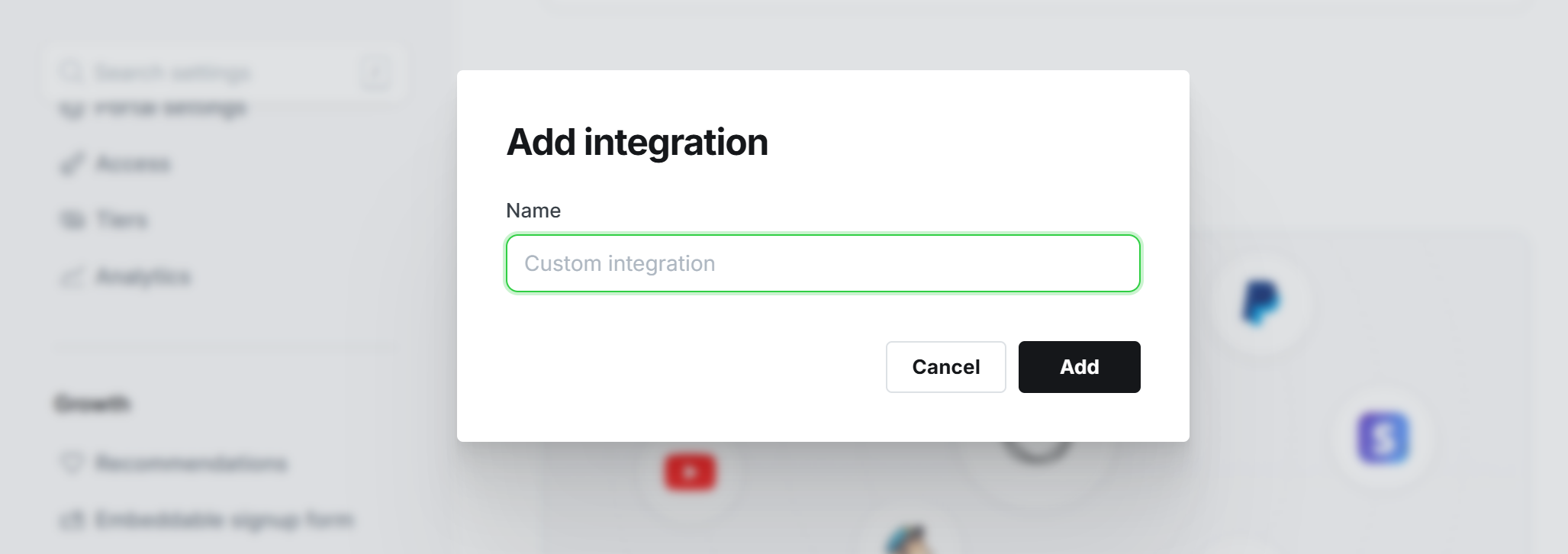Select Analytics from the sidebar
Image resolution: width=1568 pixels, height=554 pixels.
click(x=144, y=277)
